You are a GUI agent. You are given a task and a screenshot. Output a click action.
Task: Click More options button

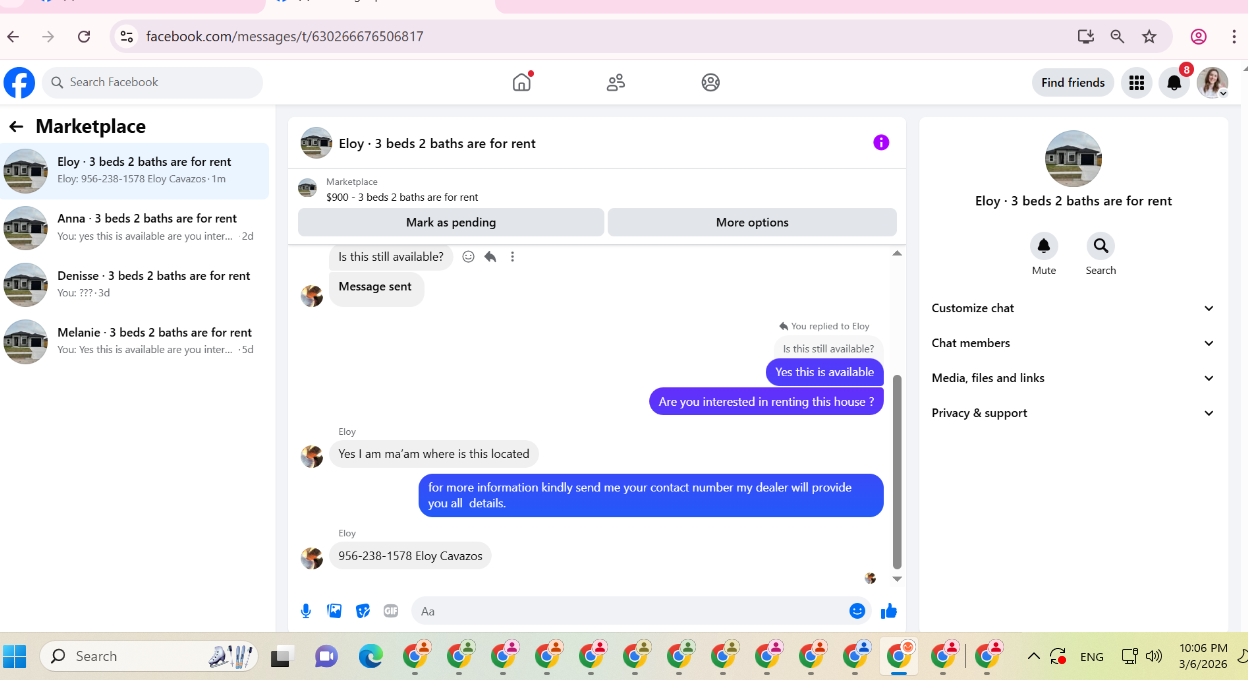[x=752, y=222]
